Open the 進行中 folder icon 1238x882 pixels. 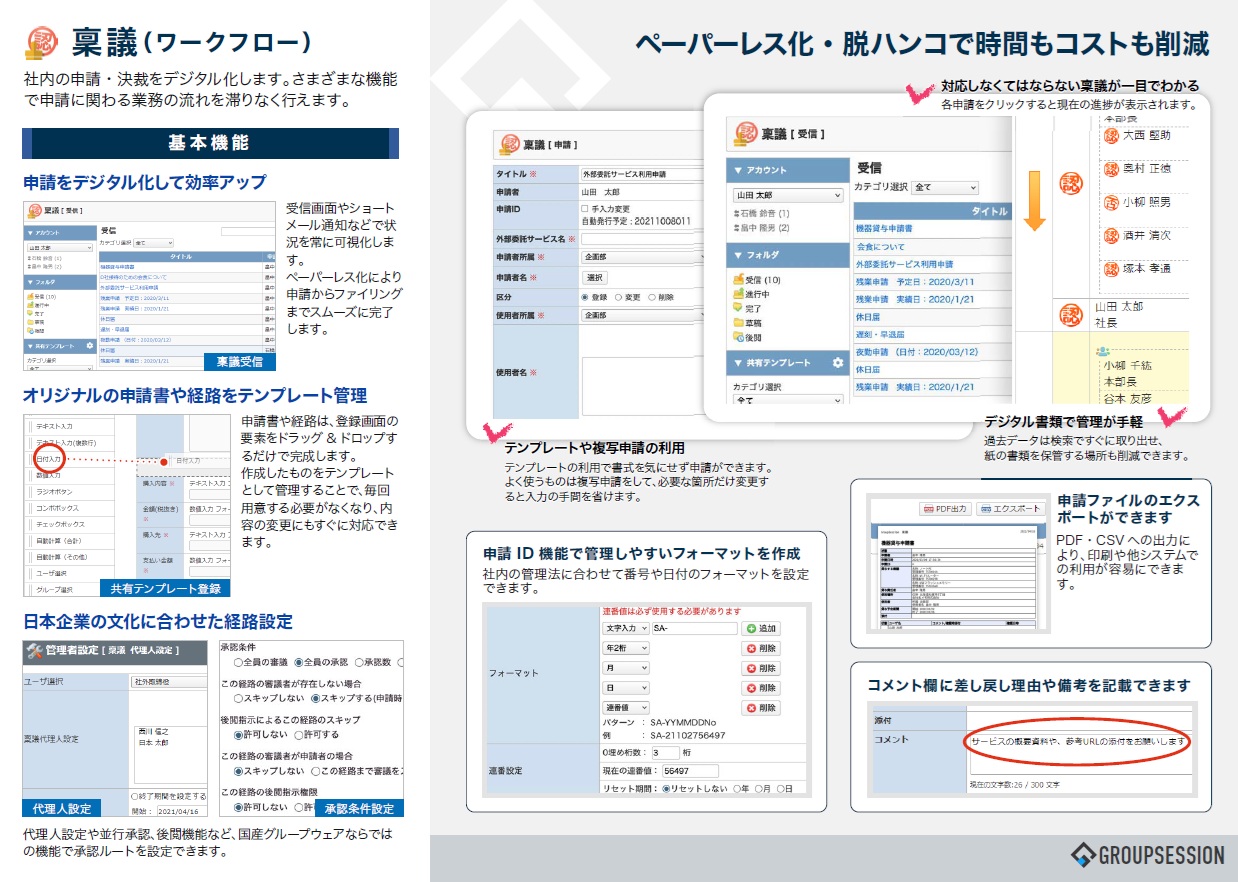coord(739,294)
